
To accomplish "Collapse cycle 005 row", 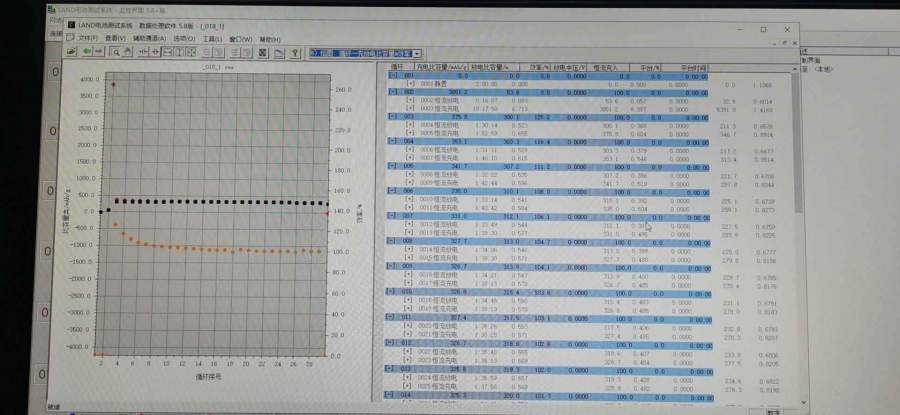I will (x=393, y=167).
